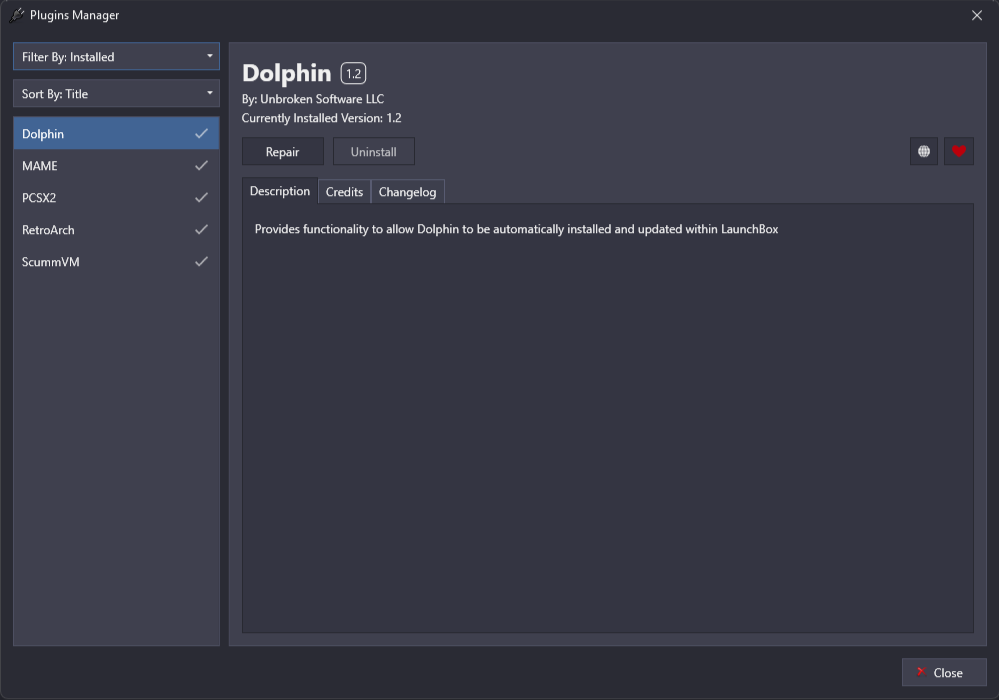This screenshot has width=999, height=700.
Task: Select the Description tab
Action: 280,191
